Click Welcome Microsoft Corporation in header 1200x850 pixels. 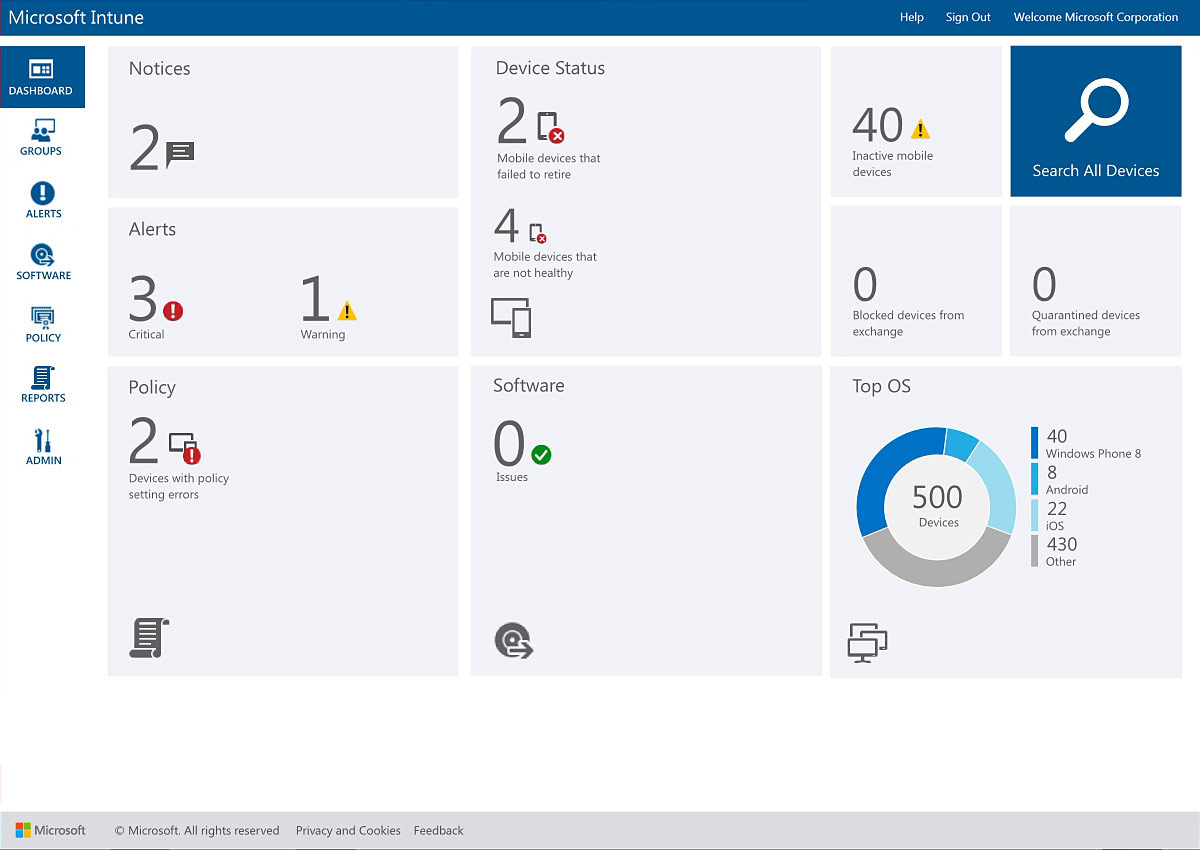click(1096, 17)
